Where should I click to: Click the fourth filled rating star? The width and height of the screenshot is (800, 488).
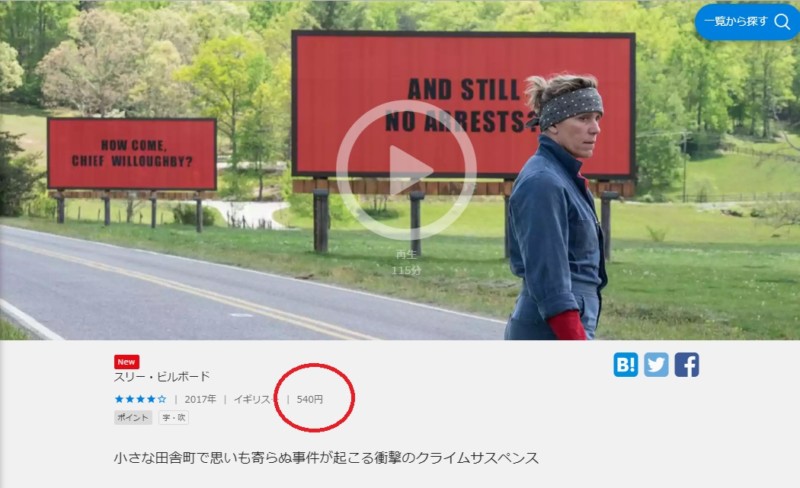[x=151, y=399]
